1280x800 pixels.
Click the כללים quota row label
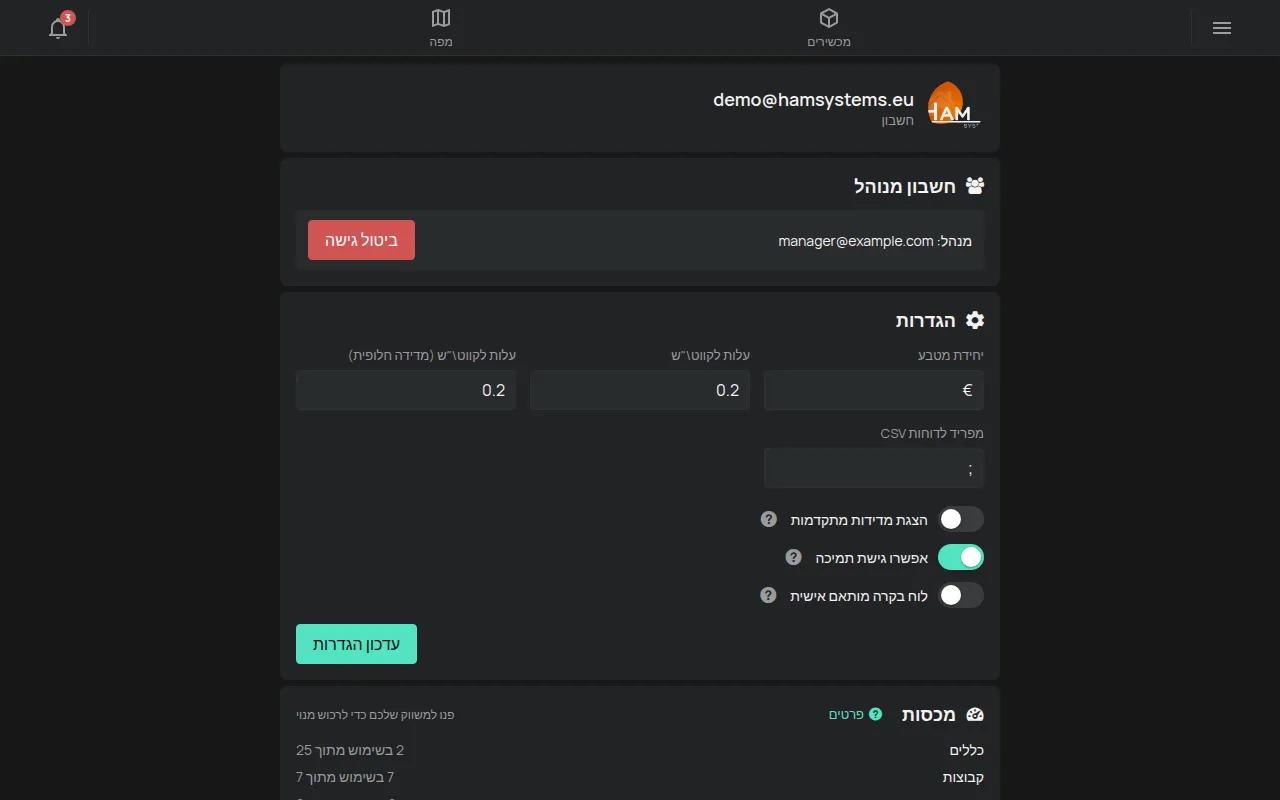coord(967,750)
